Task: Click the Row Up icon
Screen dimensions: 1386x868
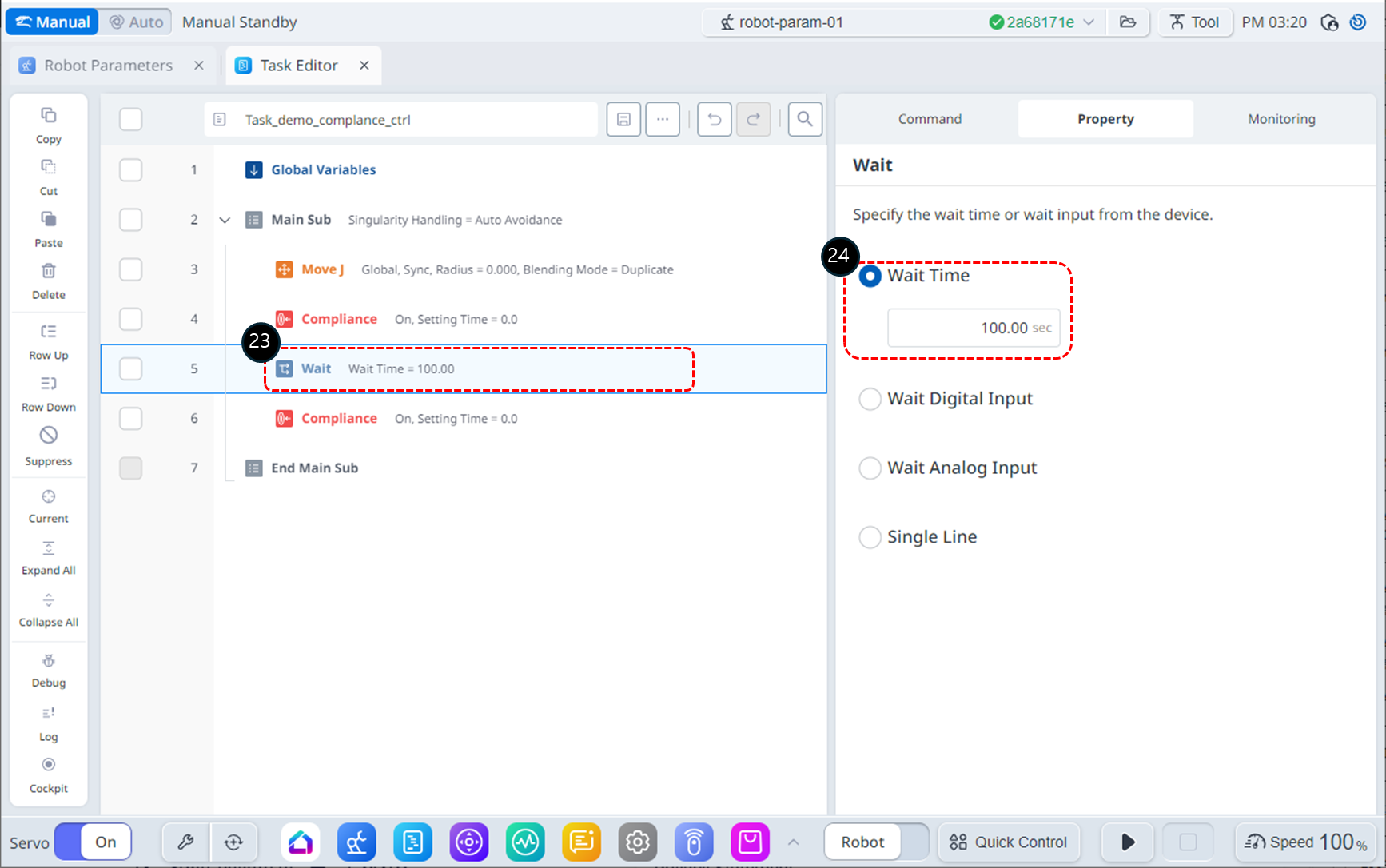Action: coord(49,332)
